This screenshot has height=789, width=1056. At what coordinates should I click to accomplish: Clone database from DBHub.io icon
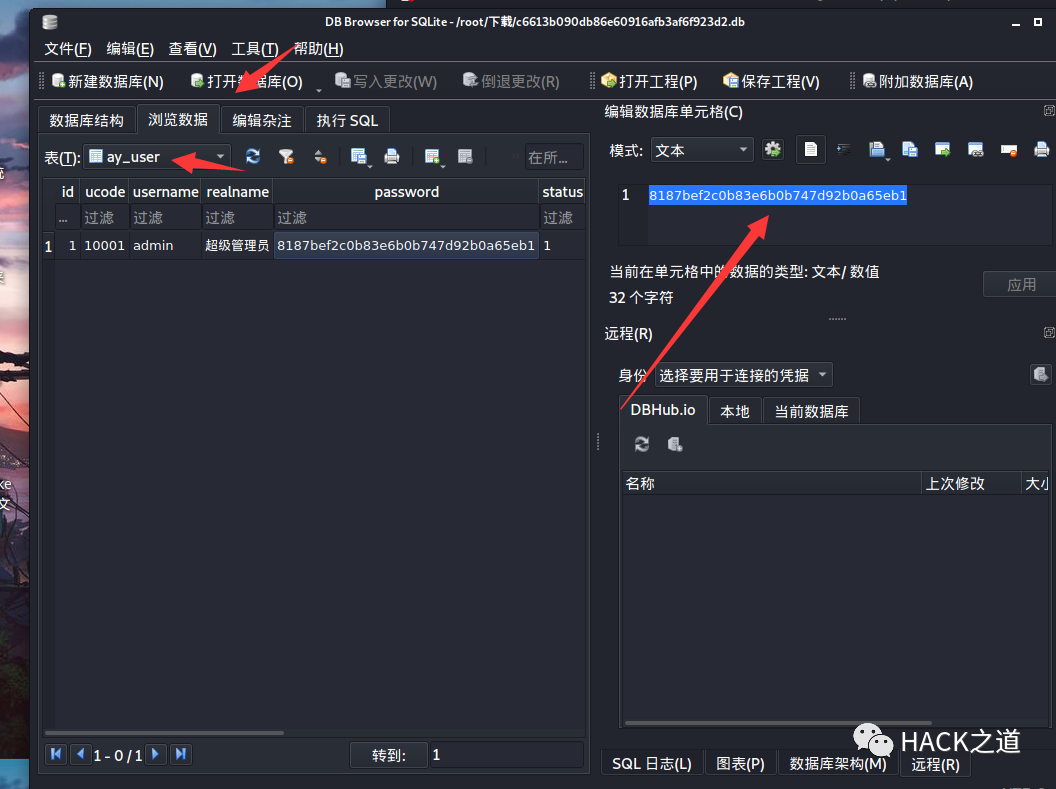click(675, 444)
